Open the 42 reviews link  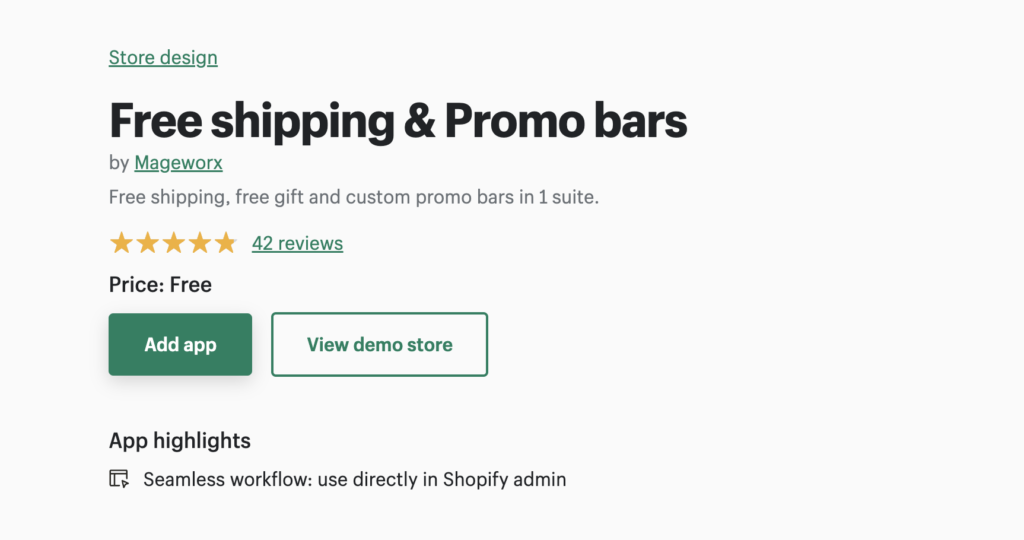coord(297,243)
